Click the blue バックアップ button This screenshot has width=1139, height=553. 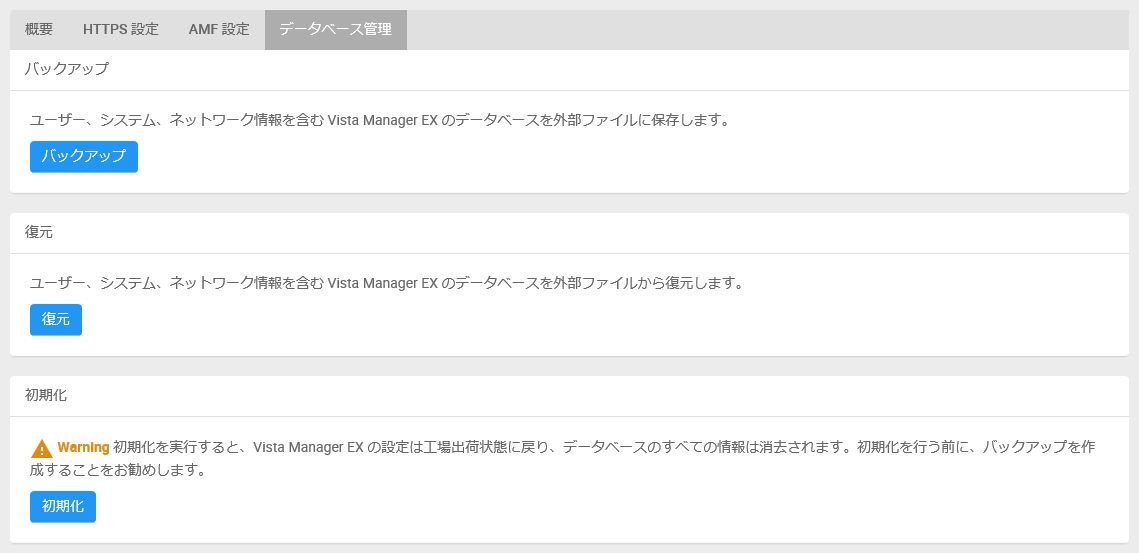coord(84,157)
